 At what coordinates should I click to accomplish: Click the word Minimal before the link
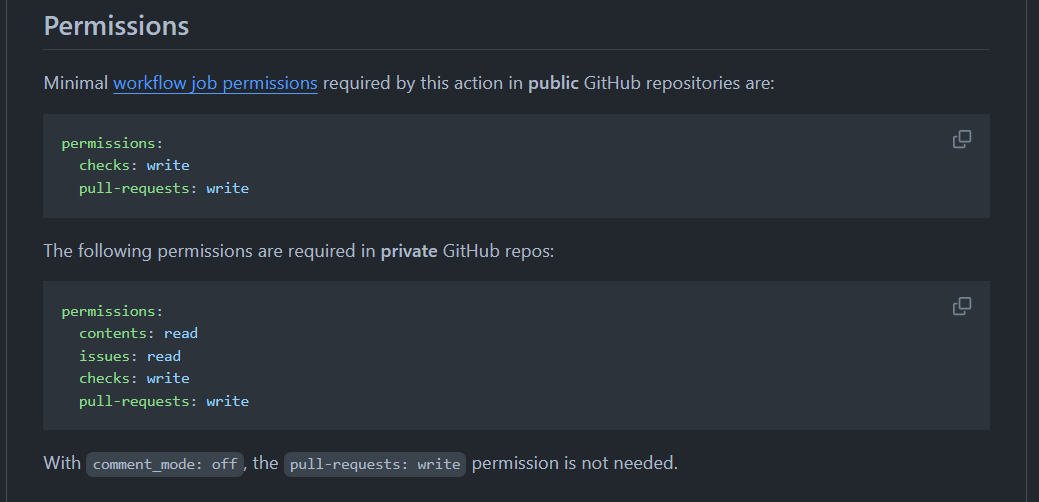point(76,83)
